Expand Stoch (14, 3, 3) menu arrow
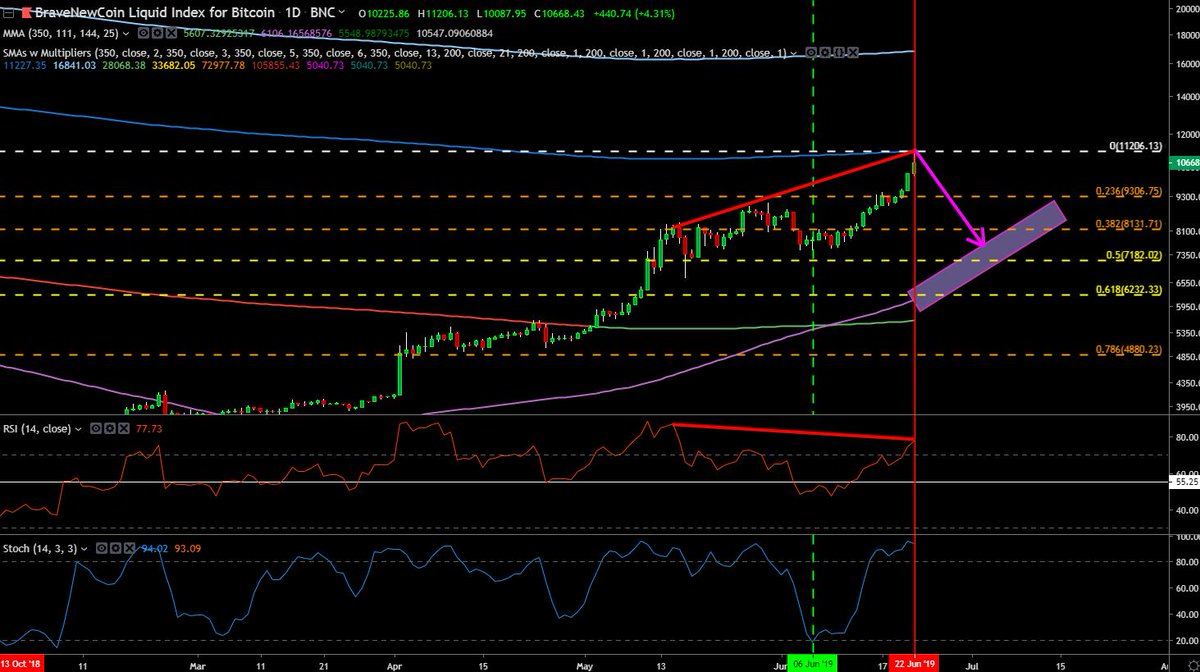Image resolution: width=1200 pixels, height=672 pixels. (x=84, y=549)
